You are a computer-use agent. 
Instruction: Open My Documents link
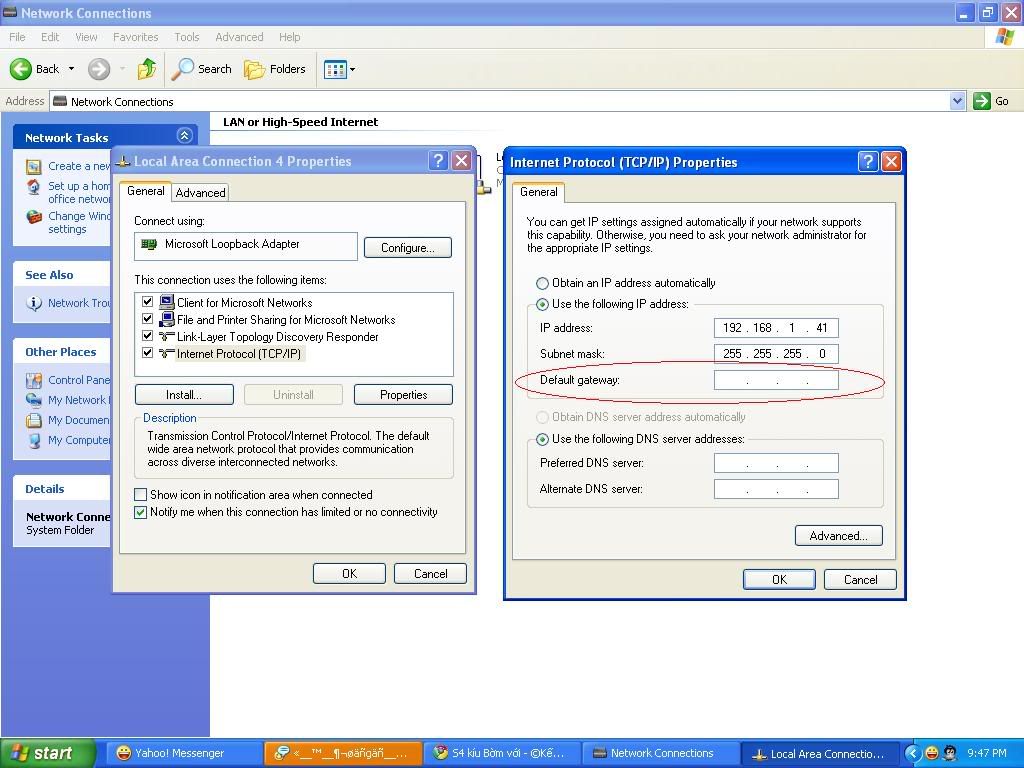click(78, 421)
